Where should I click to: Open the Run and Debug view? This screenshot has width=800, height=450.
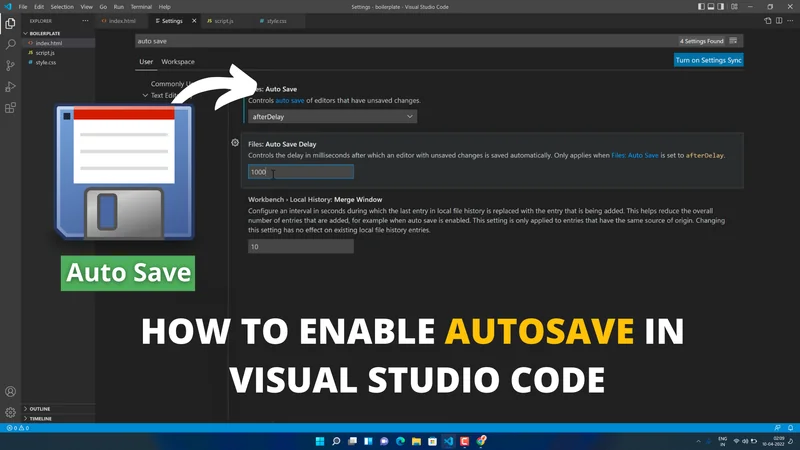click(x=10, y=86)
